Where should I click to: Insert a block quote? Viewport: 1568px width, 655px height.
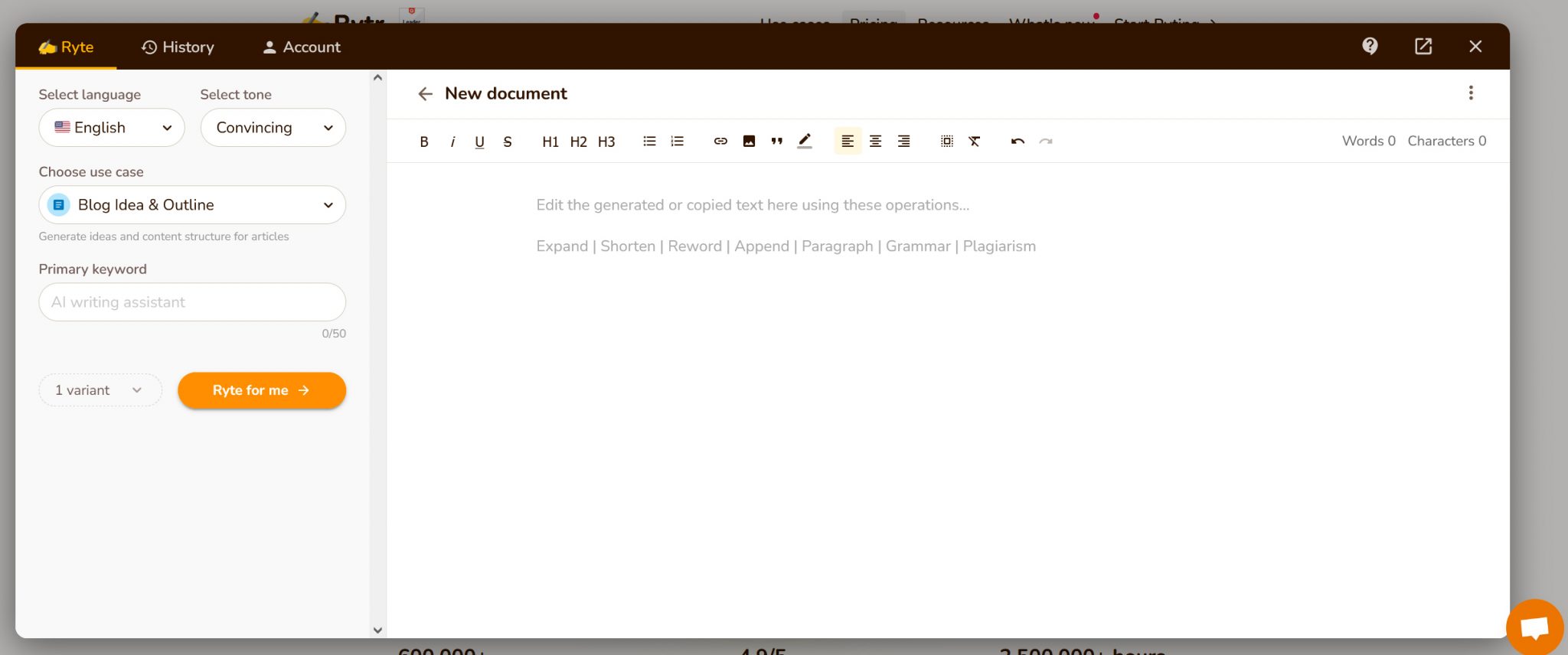[776, 141]
